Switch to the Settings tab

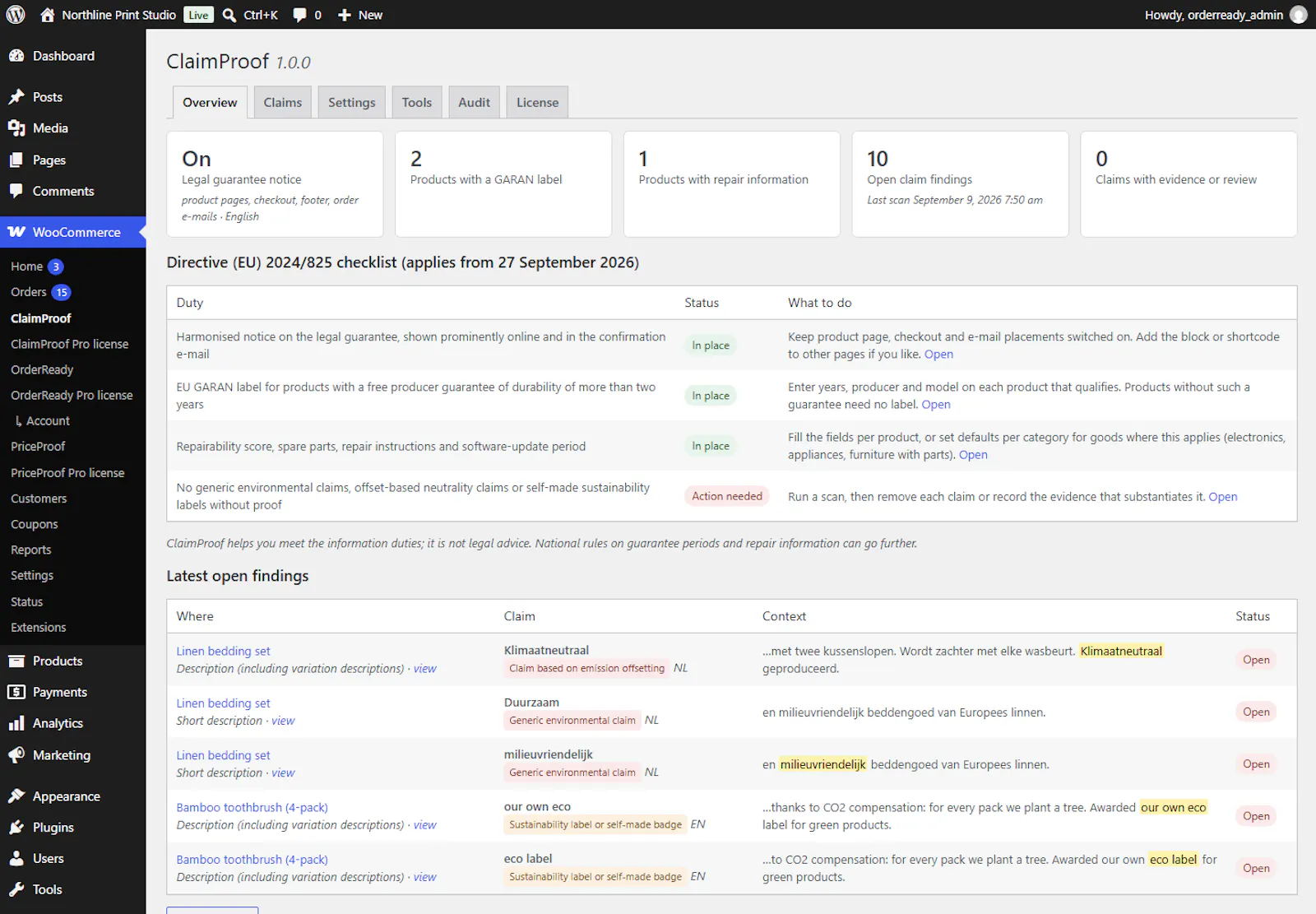click(351, 102)
